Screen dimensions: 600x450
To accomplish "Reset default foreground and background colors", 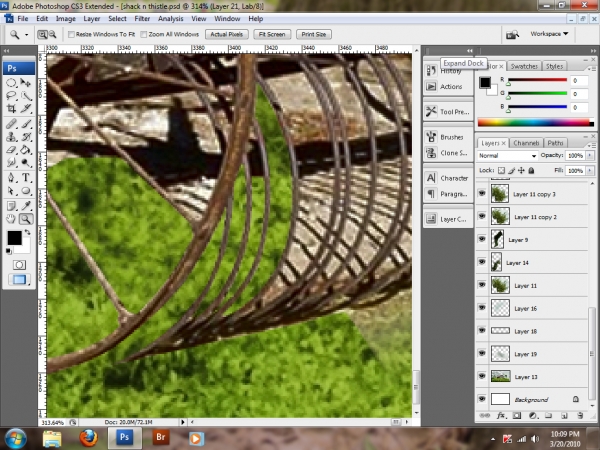I will (x=8, y=251).
